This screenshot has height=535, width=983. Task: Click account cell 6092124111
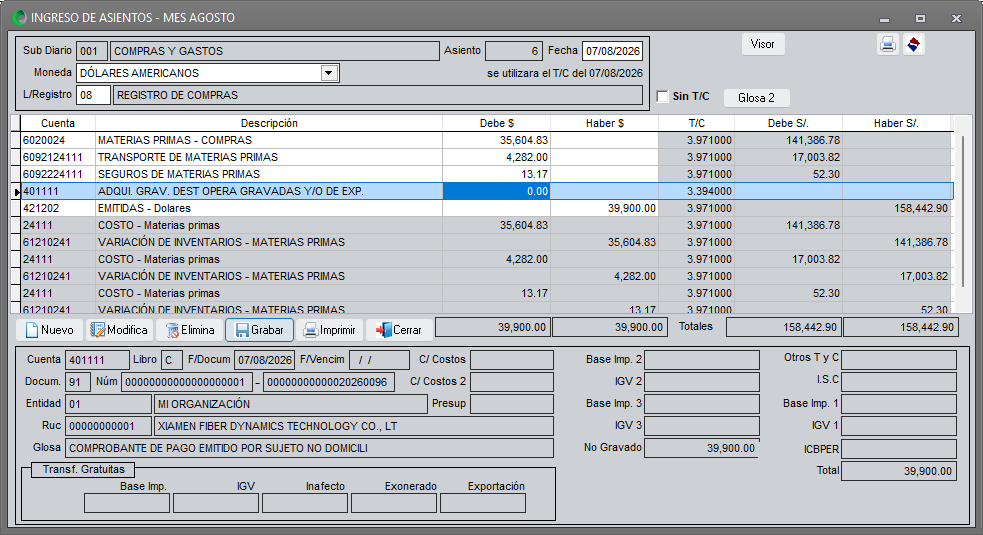pos(58,157)
